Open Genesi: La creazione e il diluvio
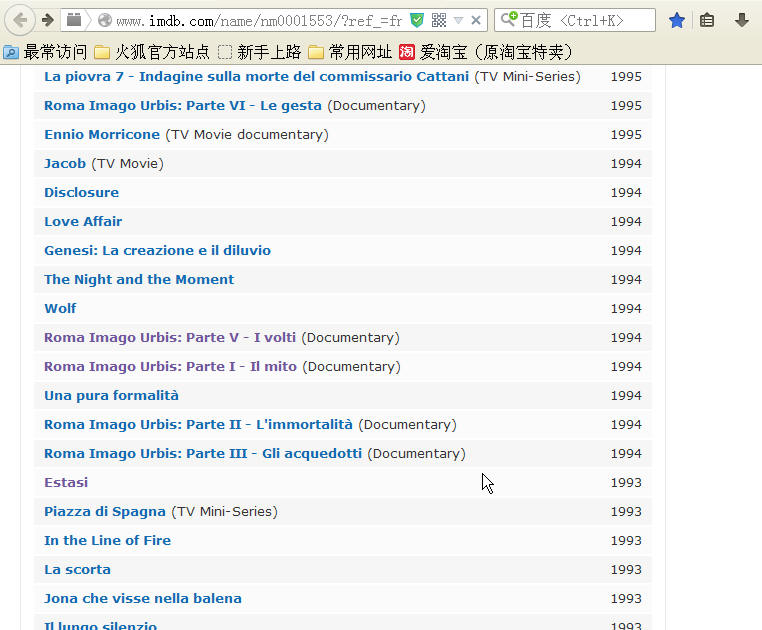Image resolution: width=762 pixels, height=630 pixels. tap(157, 250)
